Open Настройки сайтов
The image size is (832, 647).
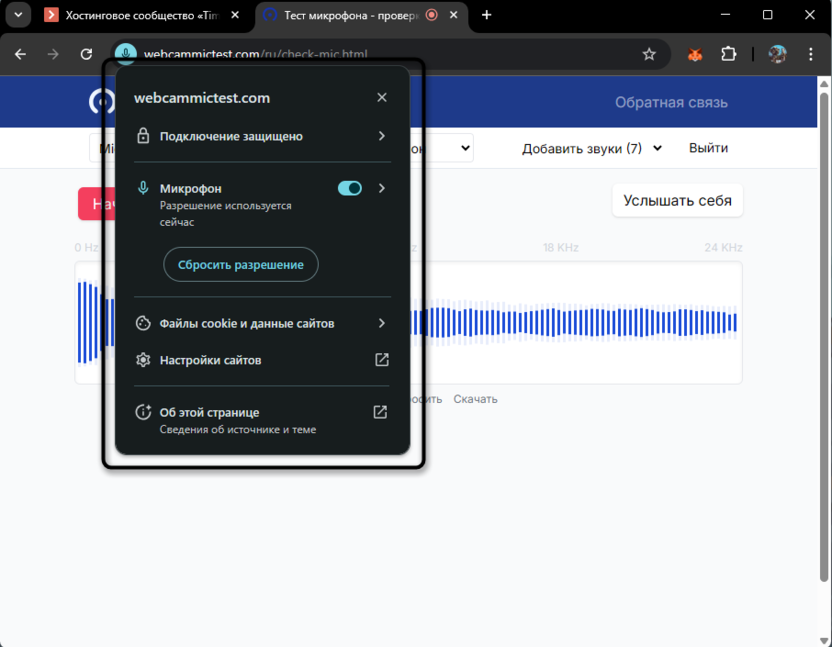[262, 360]
